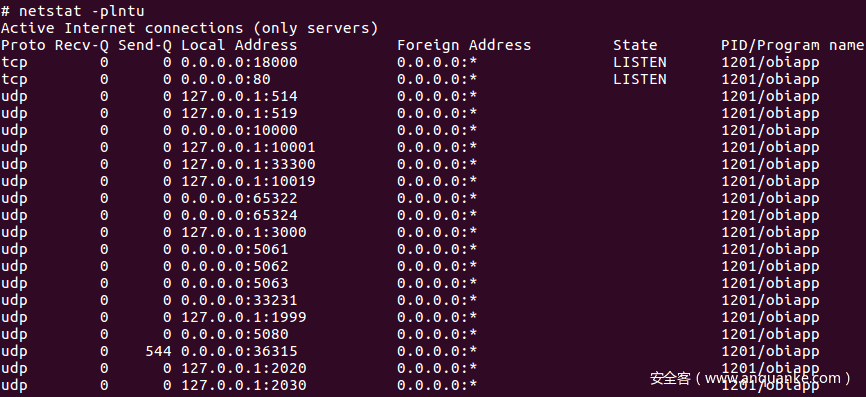Click the 'State' column header
The height and width of the screenshot is (397, 866).
[635, 45]
